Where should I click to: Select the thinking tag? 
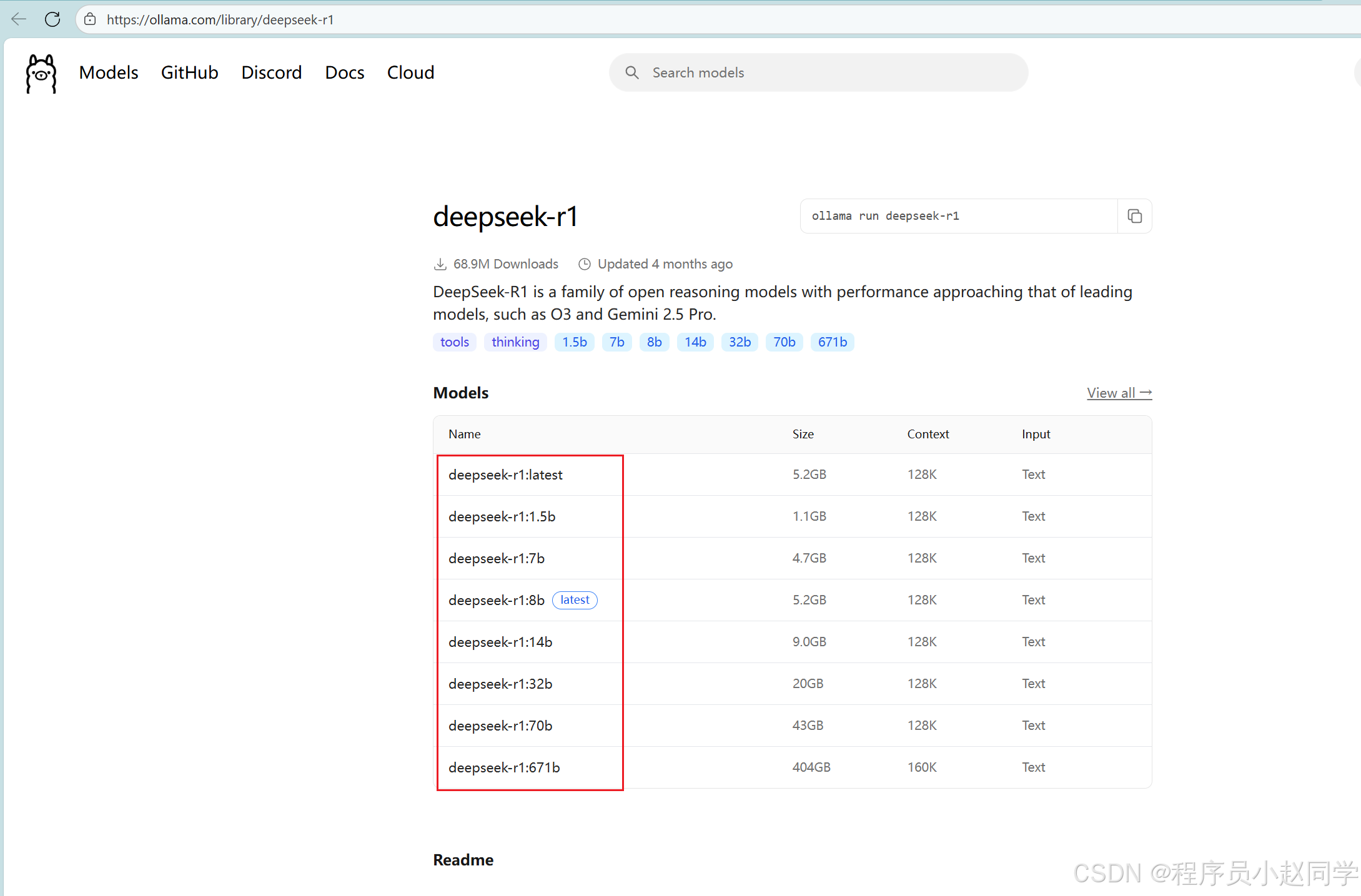[515, 342]
